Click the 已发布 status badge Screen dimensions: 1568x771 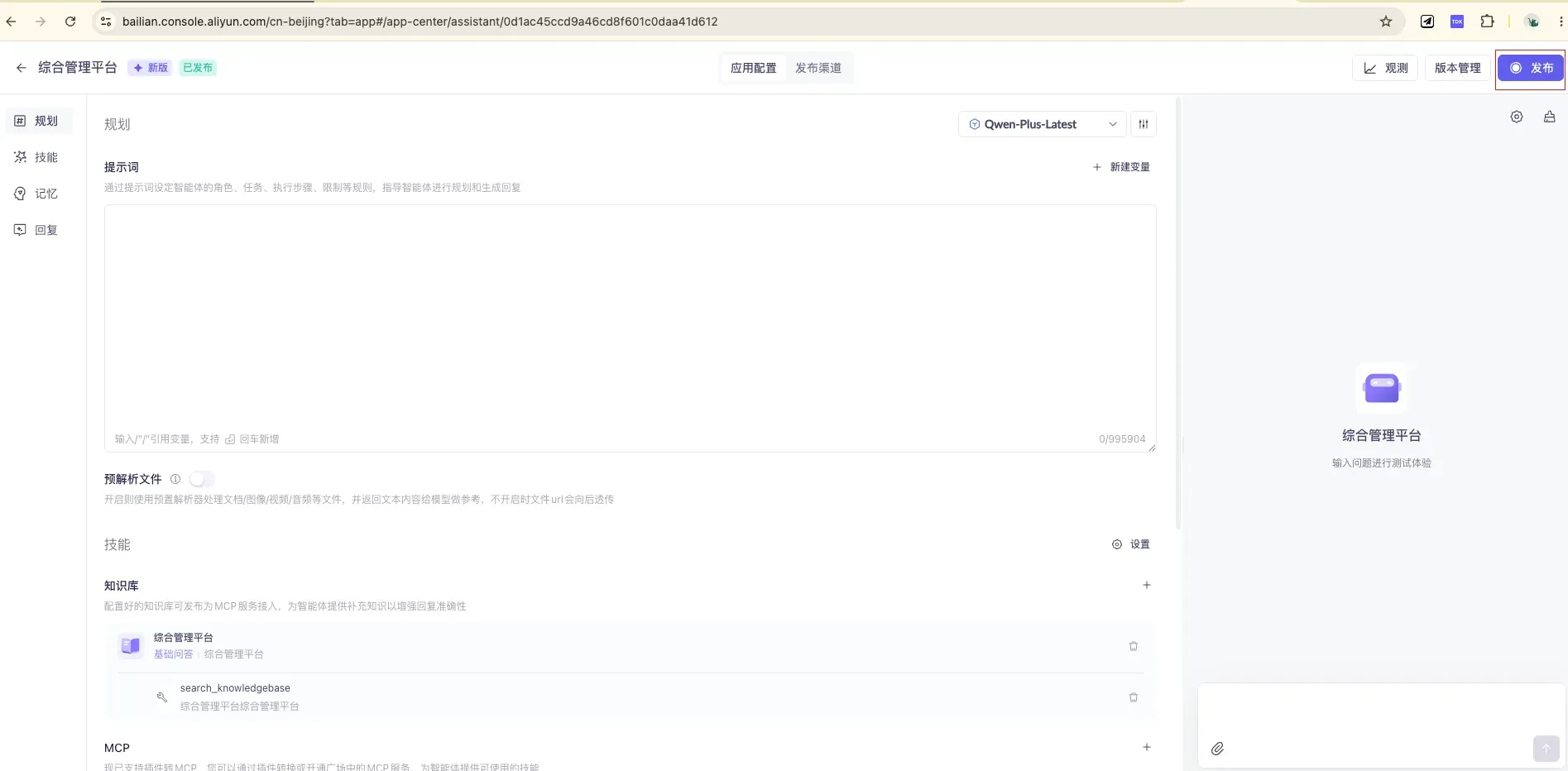click(198, 68)
